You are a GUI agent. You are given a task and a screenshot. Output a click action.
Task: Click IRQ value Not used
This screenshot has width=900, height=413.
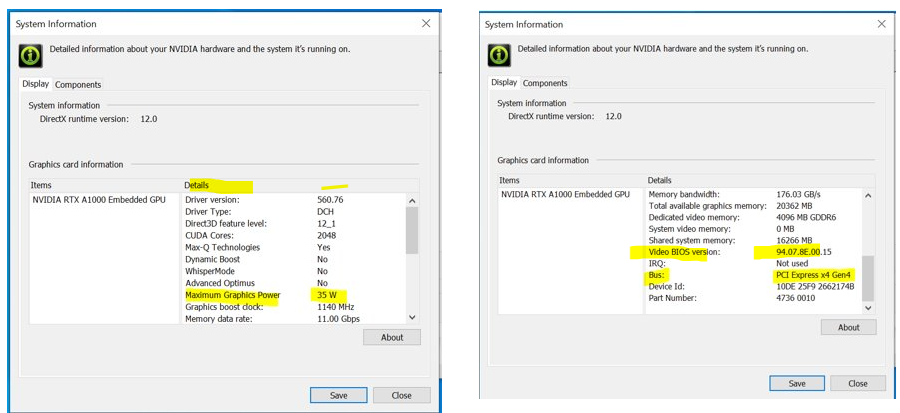point(792,263)
